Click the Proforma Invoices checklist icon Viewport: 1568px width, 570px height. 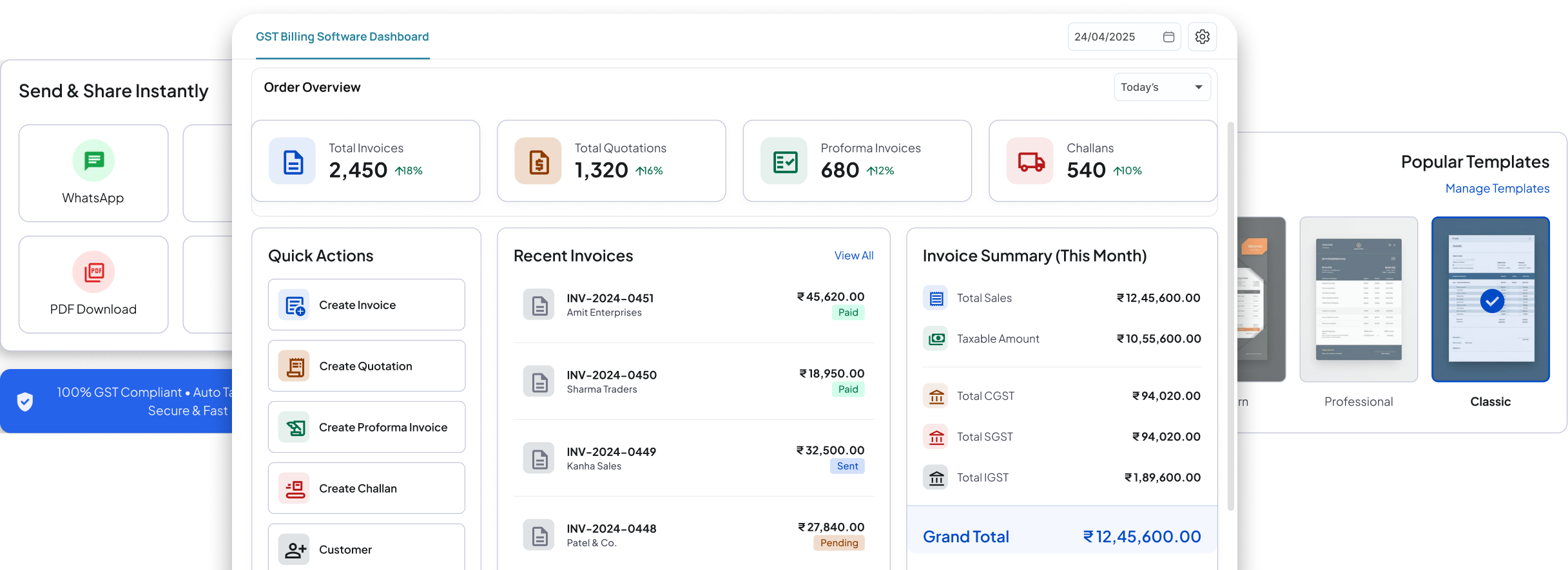point(784,161)
